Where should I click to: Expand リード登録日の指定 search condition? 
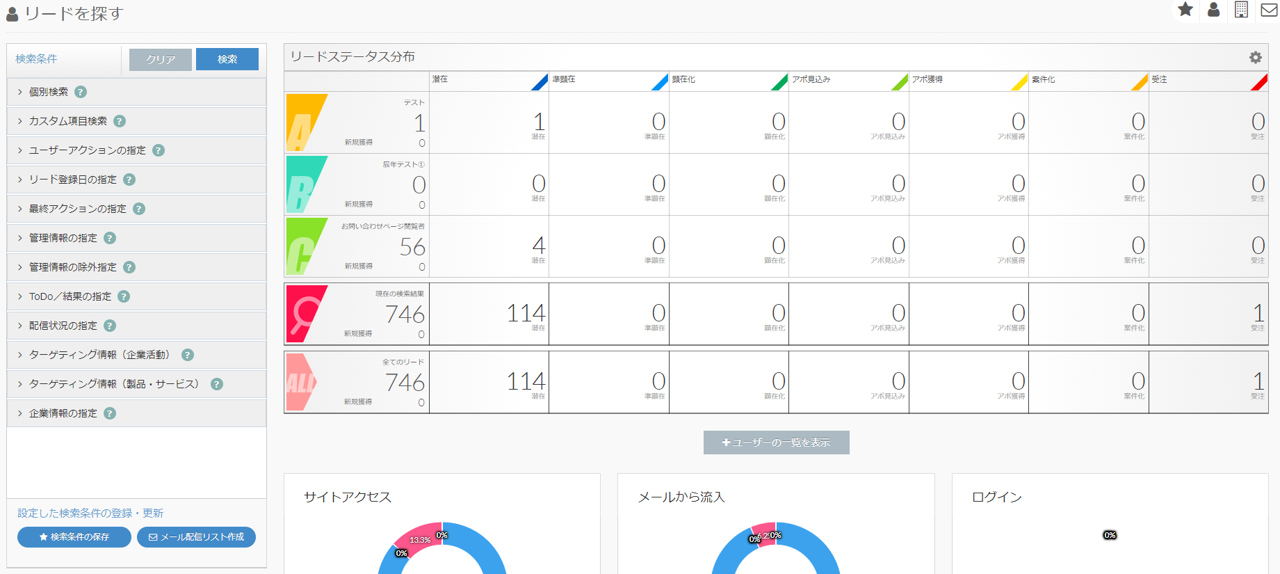[x=136, y=180]
